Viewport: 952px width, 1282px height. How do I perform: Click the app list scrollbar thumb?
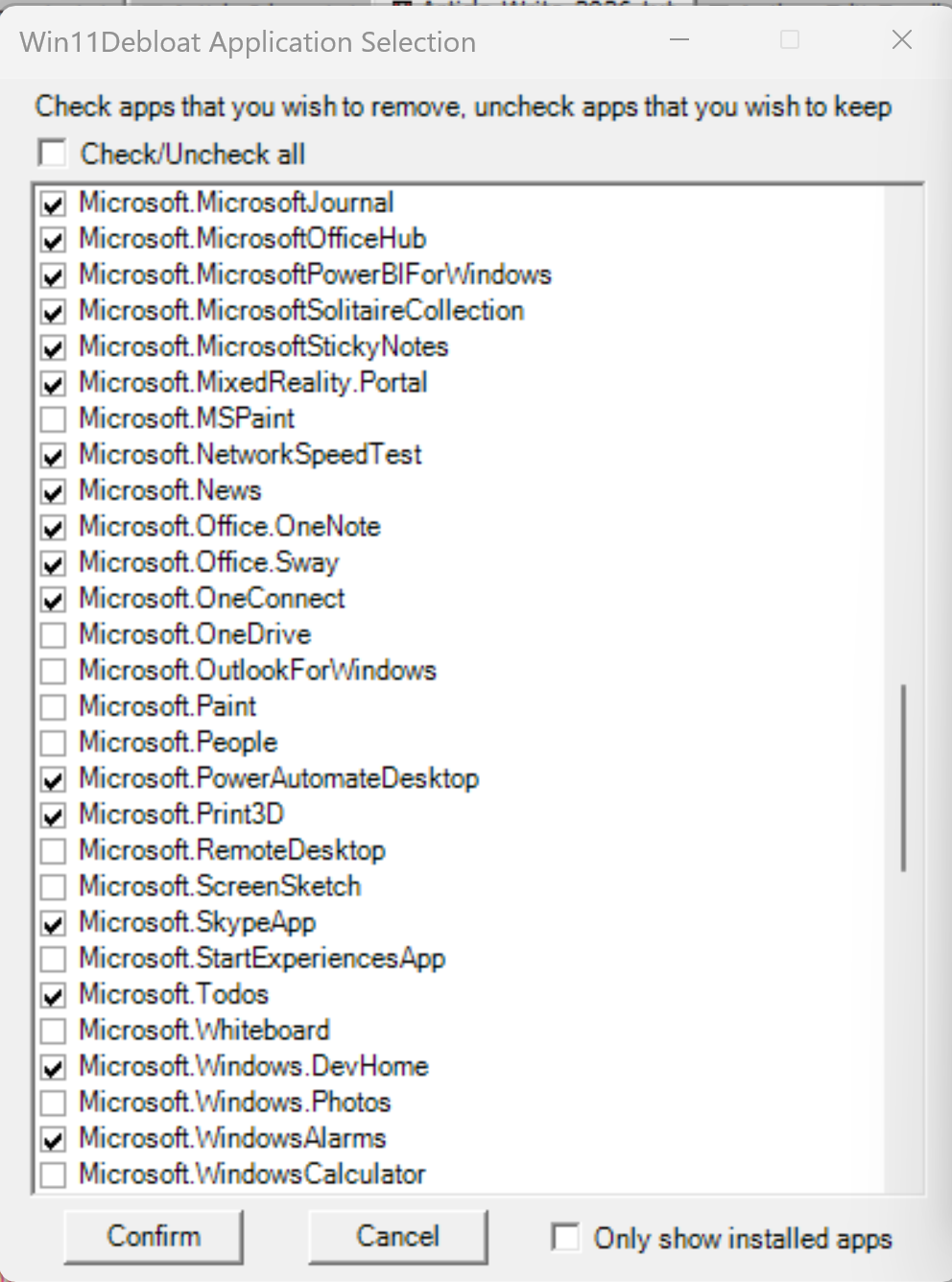(903, 777)
